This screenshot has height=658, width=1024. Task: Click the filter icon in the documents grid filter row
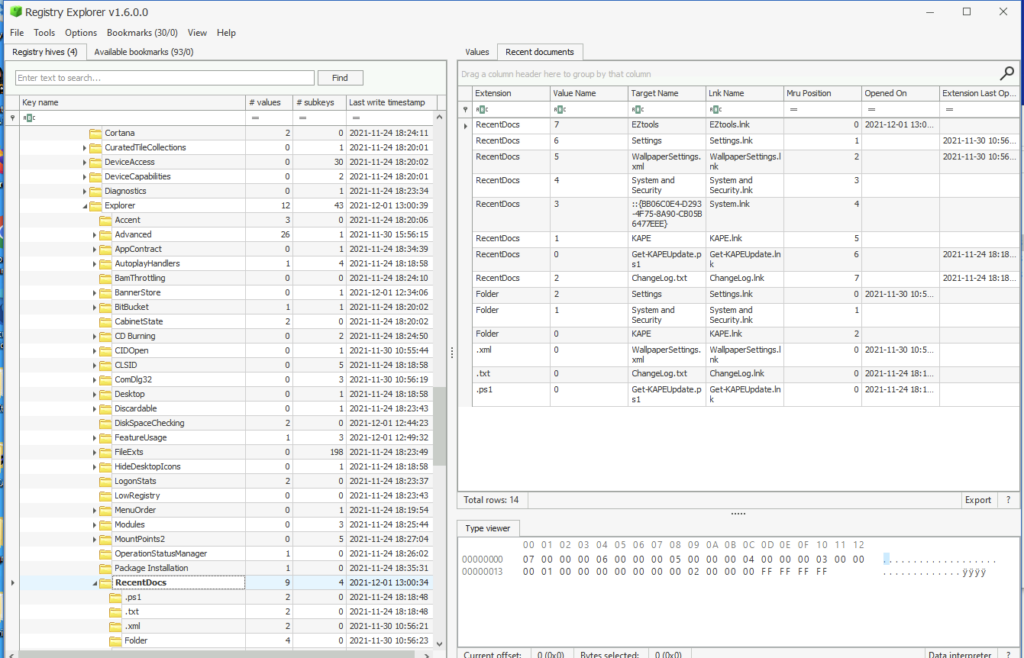465,110
